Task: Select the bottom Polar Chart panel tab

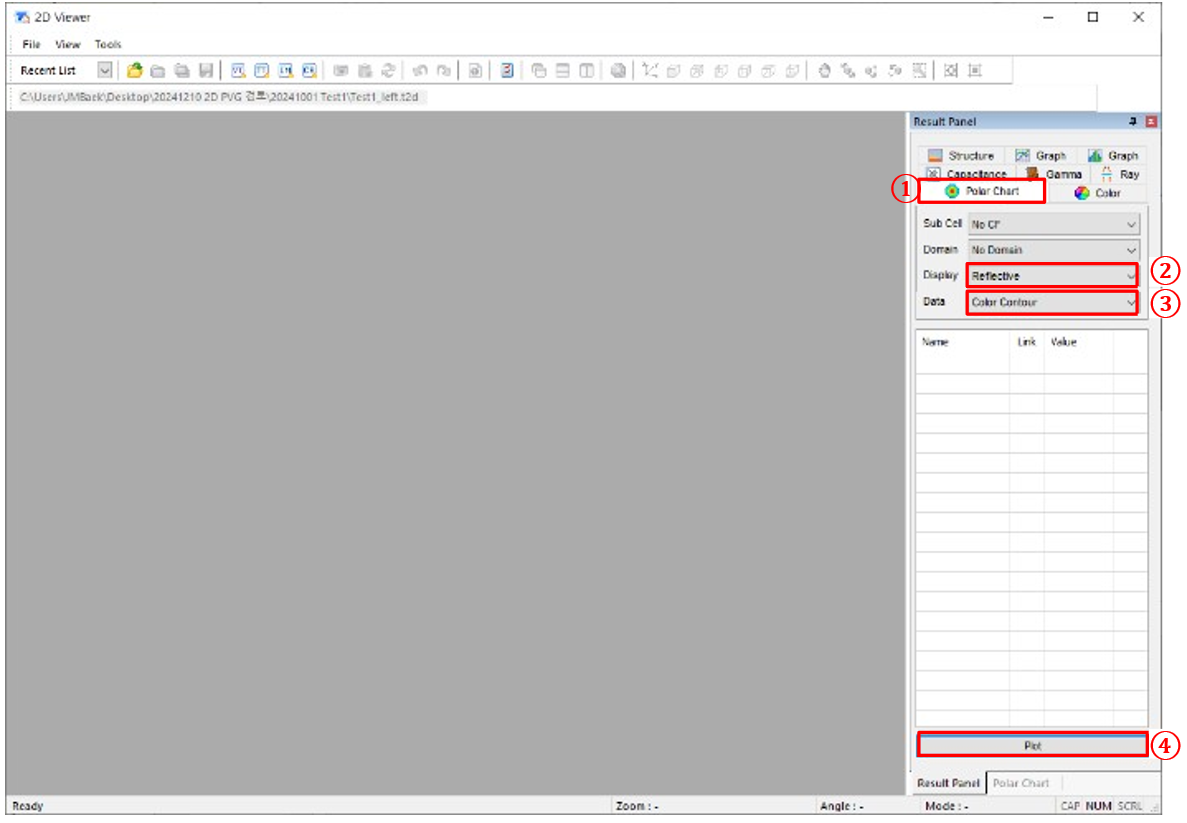Action: (x=1021, y=783)
